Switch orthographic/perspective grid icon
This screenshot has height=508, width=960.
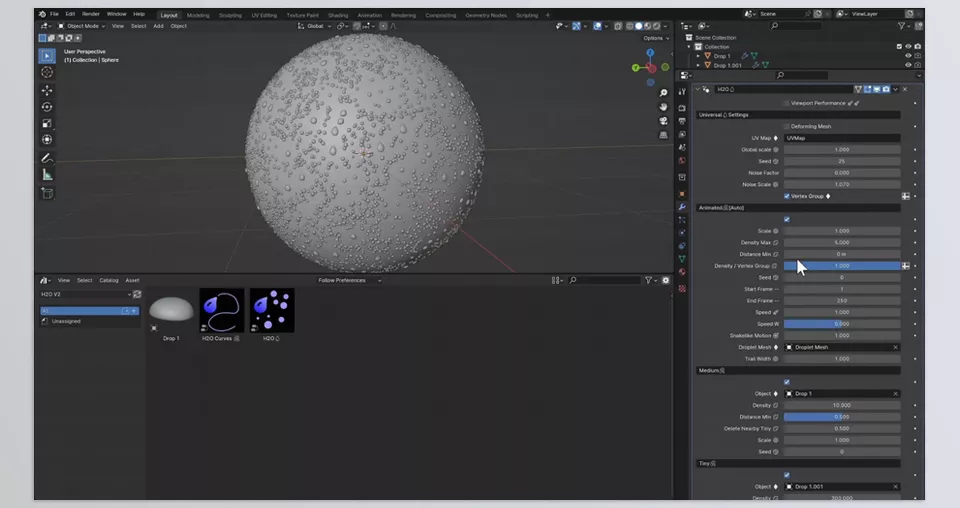coord(663,135)
